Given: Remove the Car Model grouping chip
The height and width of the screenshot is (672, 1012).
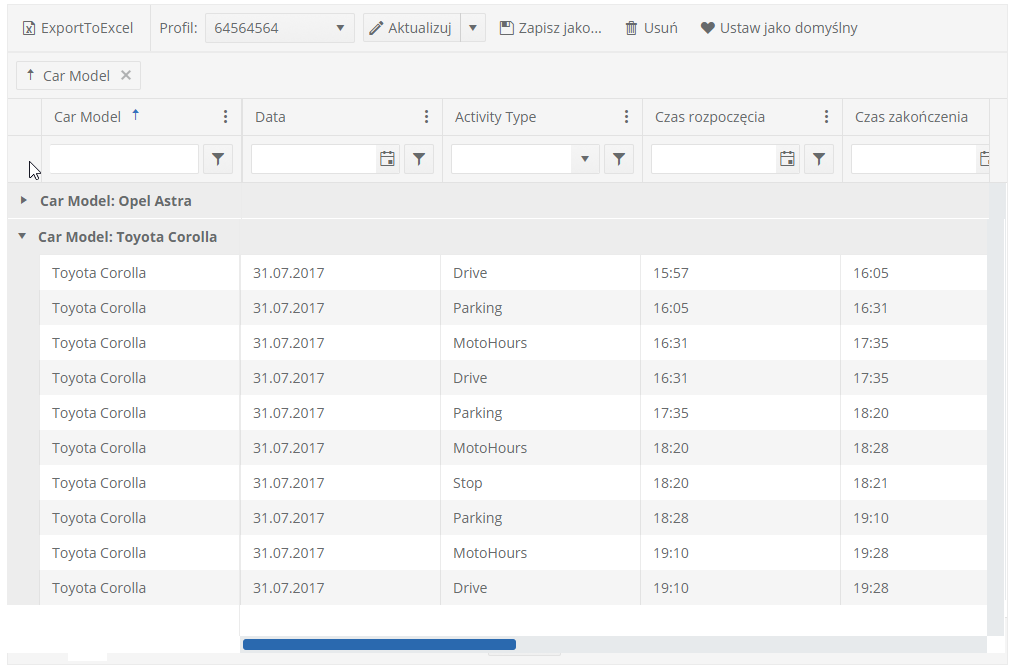Looking at the screenshot, I should point(126,75).
